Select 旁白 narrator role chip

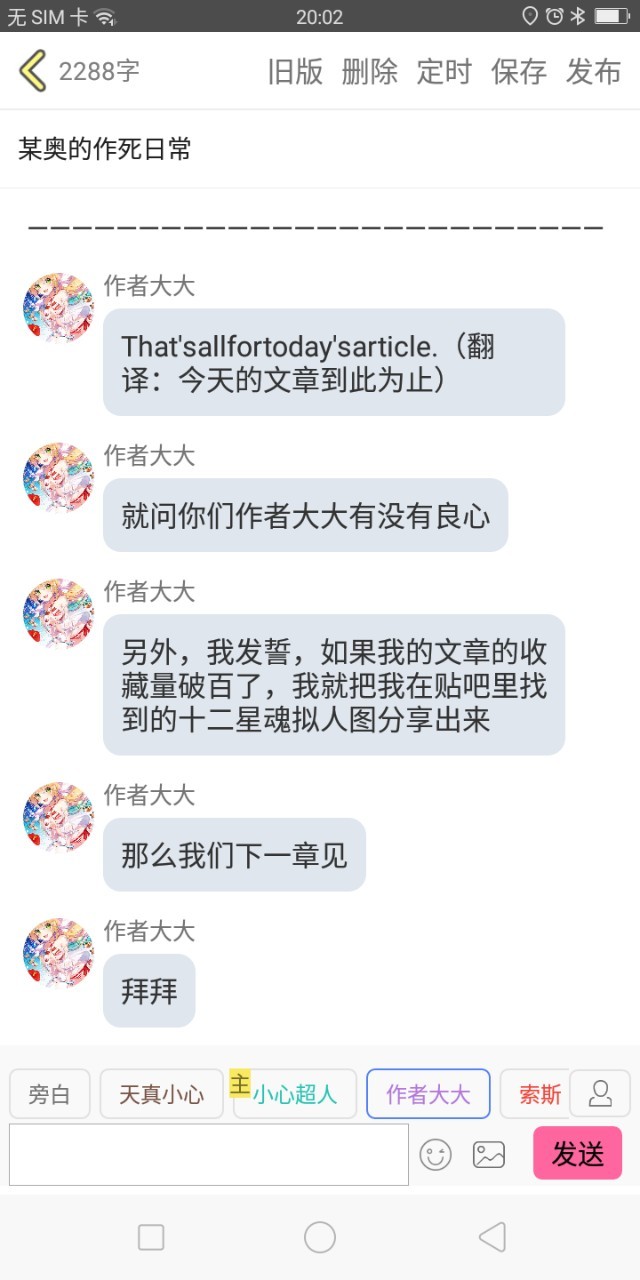click(50, 1094)
